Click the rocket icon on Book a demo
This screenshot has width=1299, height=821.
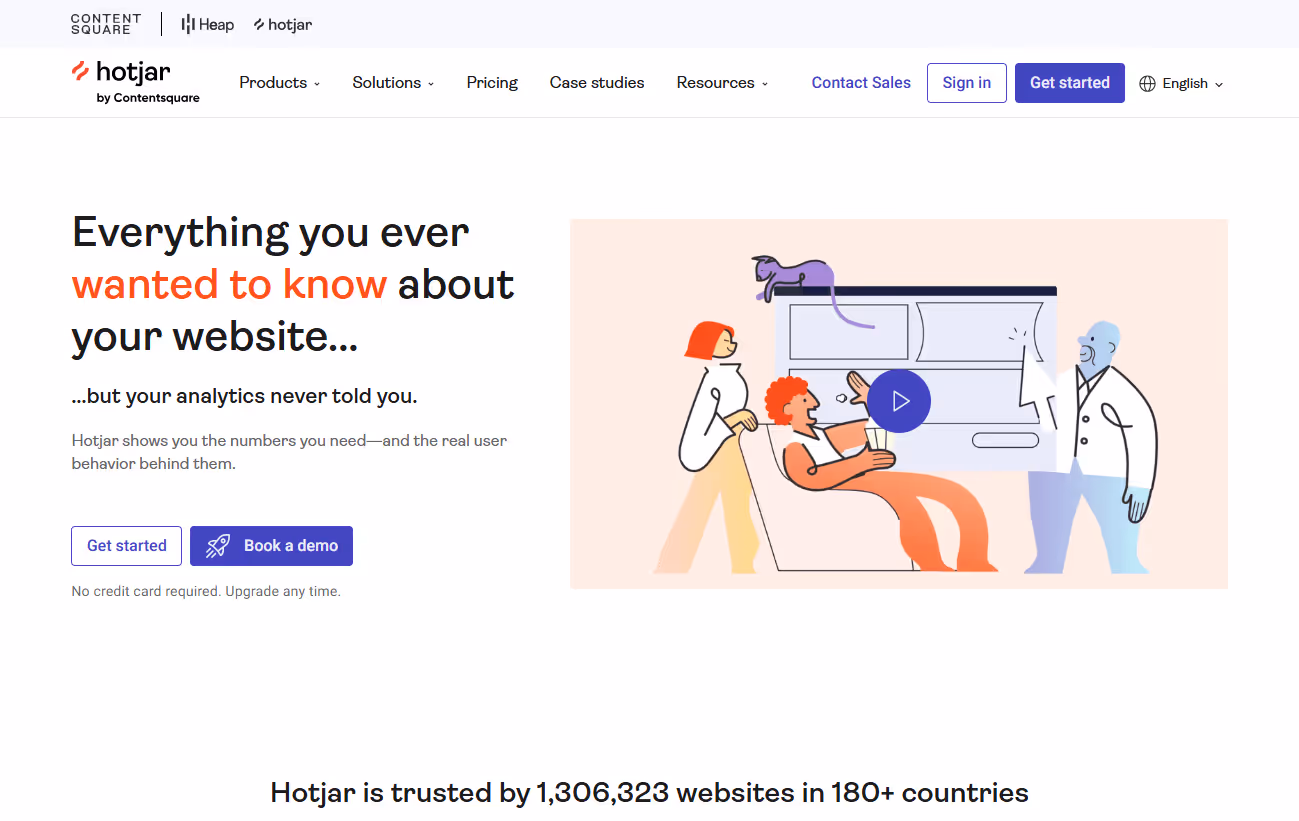point(218,546)
